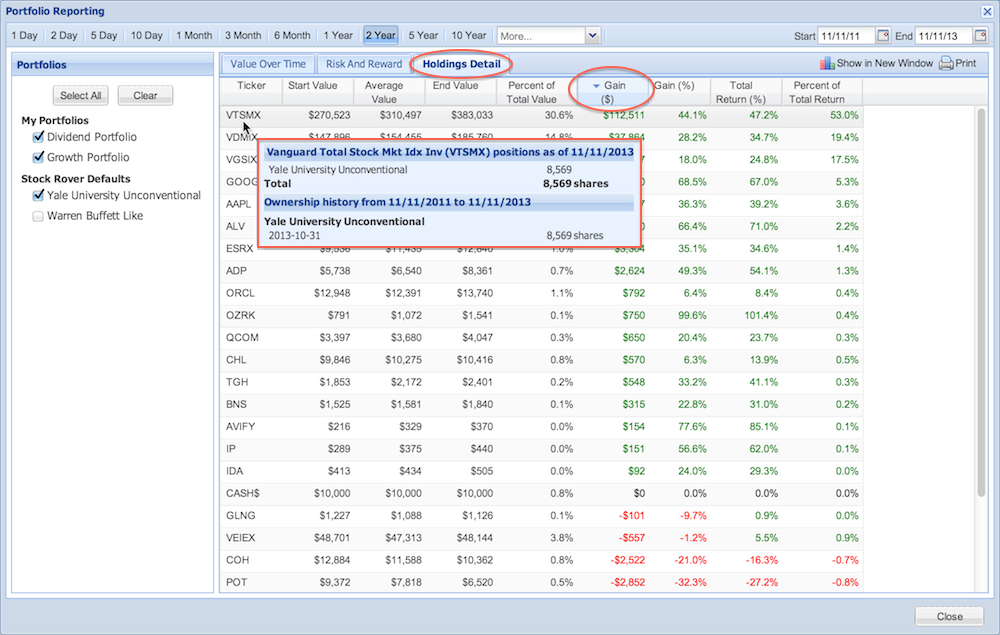
Task: Select the 2 Day period
Action: click(x=64, y=36)
